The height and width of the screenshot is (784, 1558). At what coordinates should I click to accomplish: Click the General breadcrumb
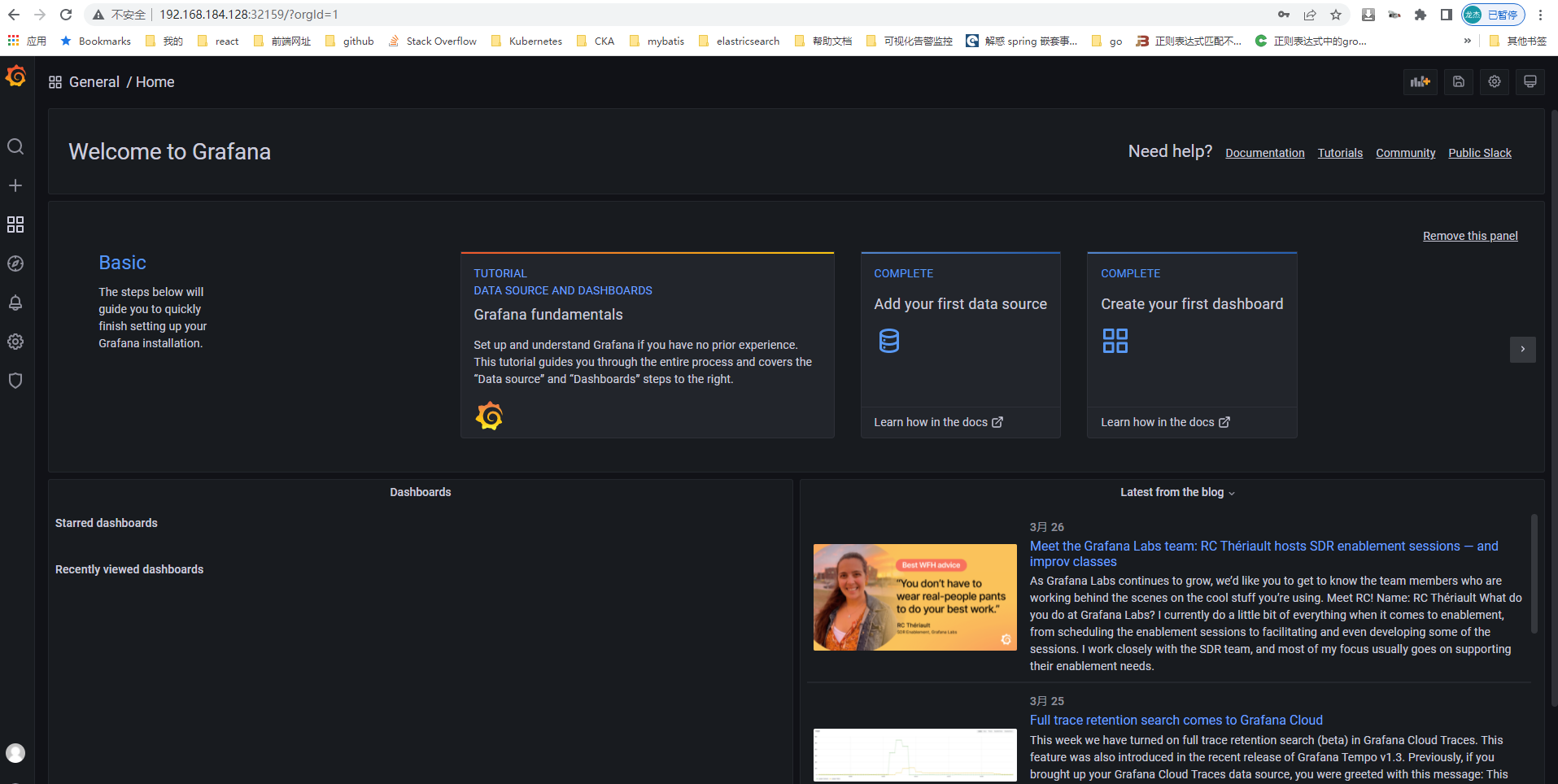tap(94, 82)
